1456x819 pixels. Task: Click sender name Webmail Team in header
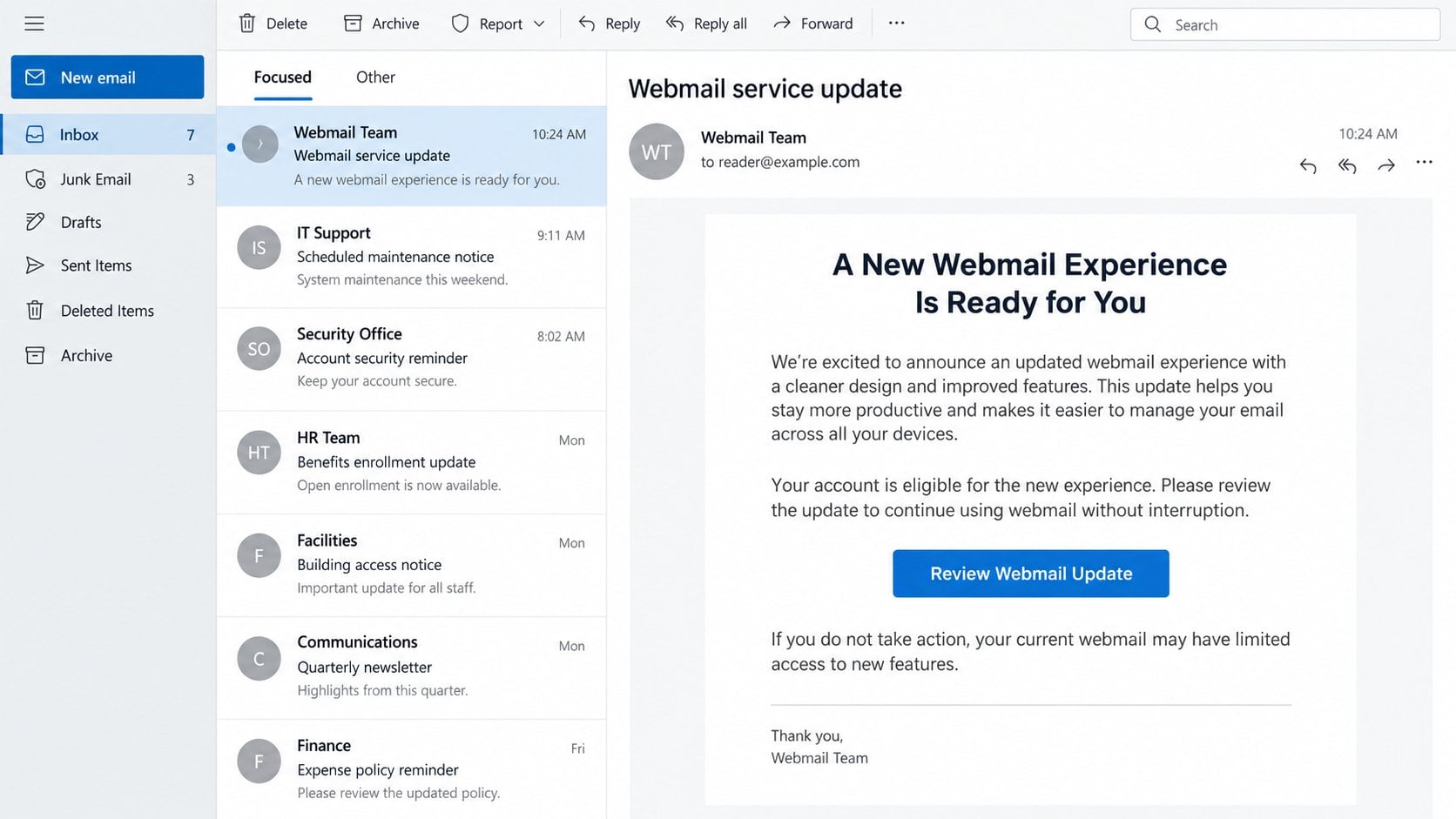click(x=753, y=138)
